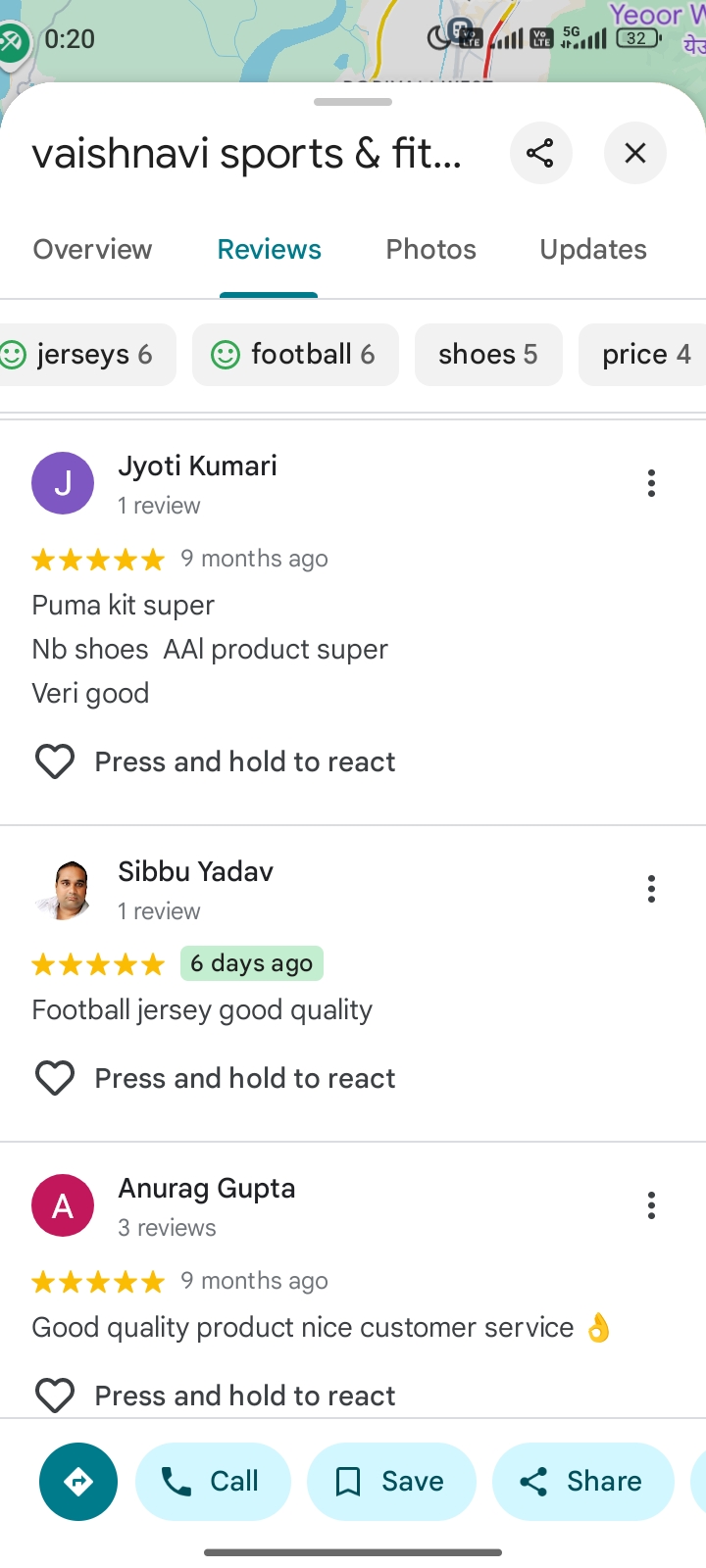Save this place using the Save button
The height and width of the screenshot is (1568, 706).
(391, 1481)
